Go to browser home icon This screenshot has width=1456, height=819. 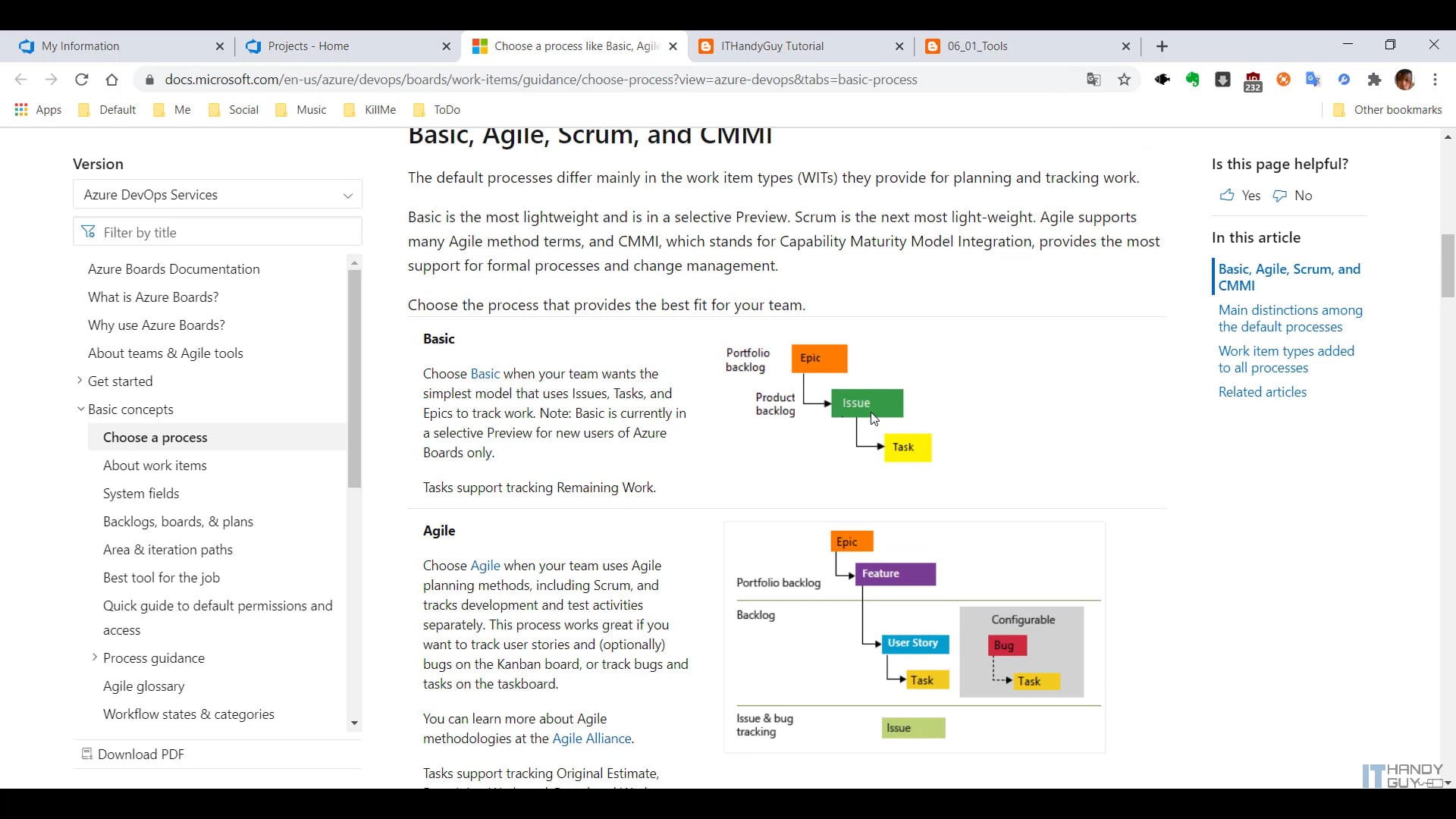112,80
